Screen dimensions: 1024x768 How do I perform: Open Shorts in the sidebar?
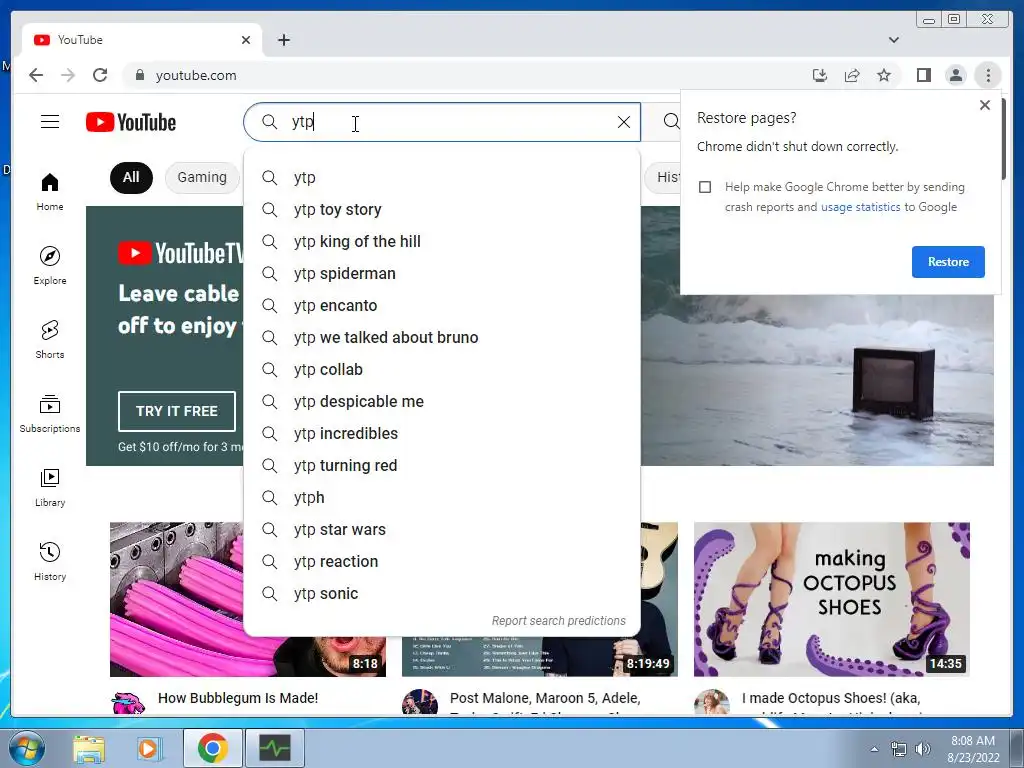coord(50,340)
